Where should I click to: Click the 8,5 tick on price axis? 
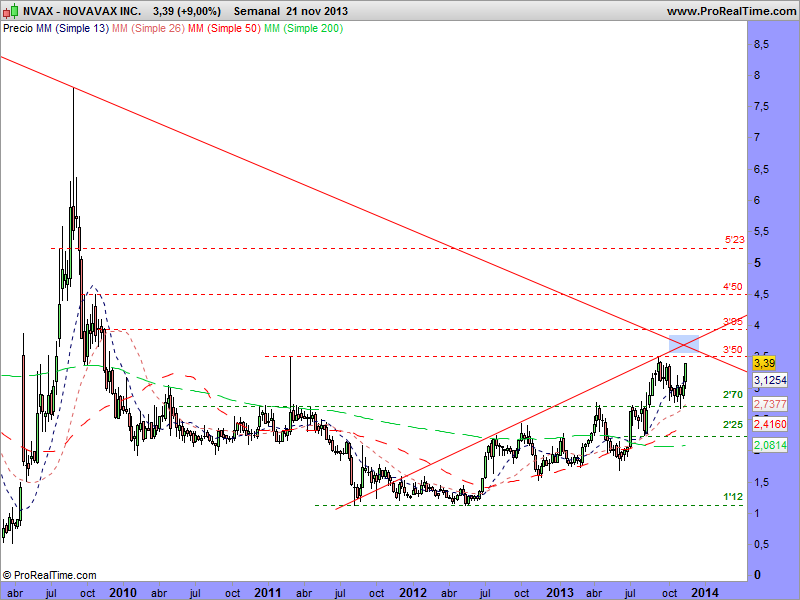(x=761, y=44)
